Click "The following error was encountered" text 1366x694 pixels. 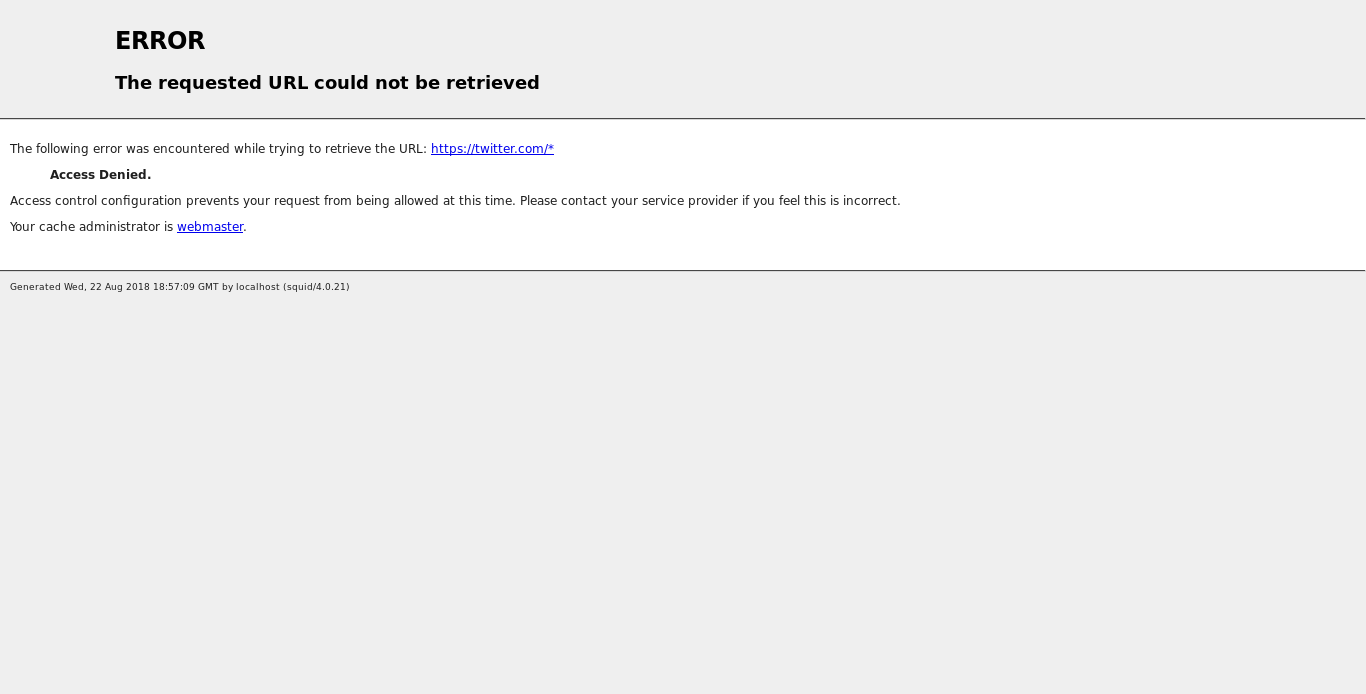coord(218,149)
